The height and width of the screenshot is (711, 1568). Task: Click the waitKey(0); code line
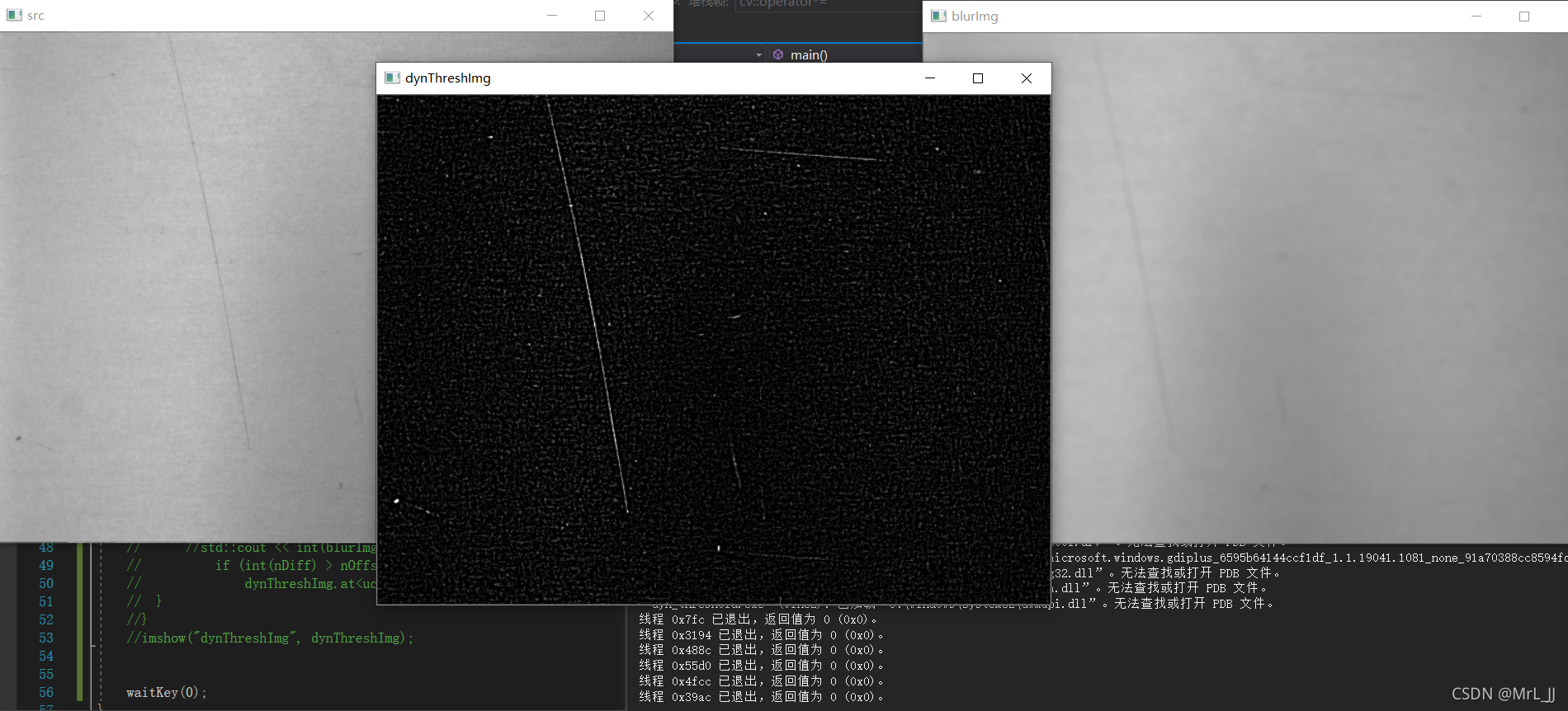166,693
